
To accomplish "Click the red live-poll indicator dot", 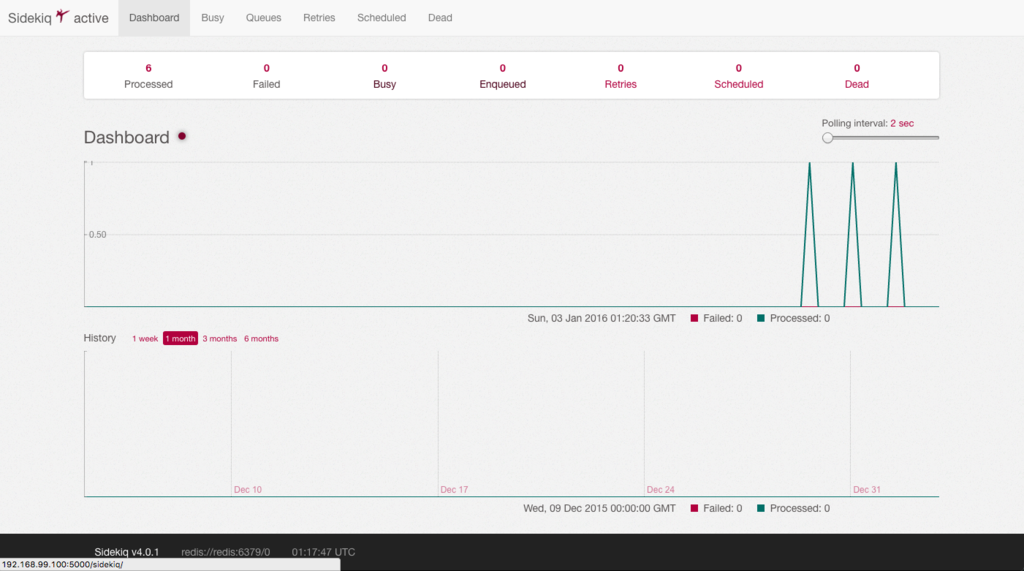I will (182, 136).
